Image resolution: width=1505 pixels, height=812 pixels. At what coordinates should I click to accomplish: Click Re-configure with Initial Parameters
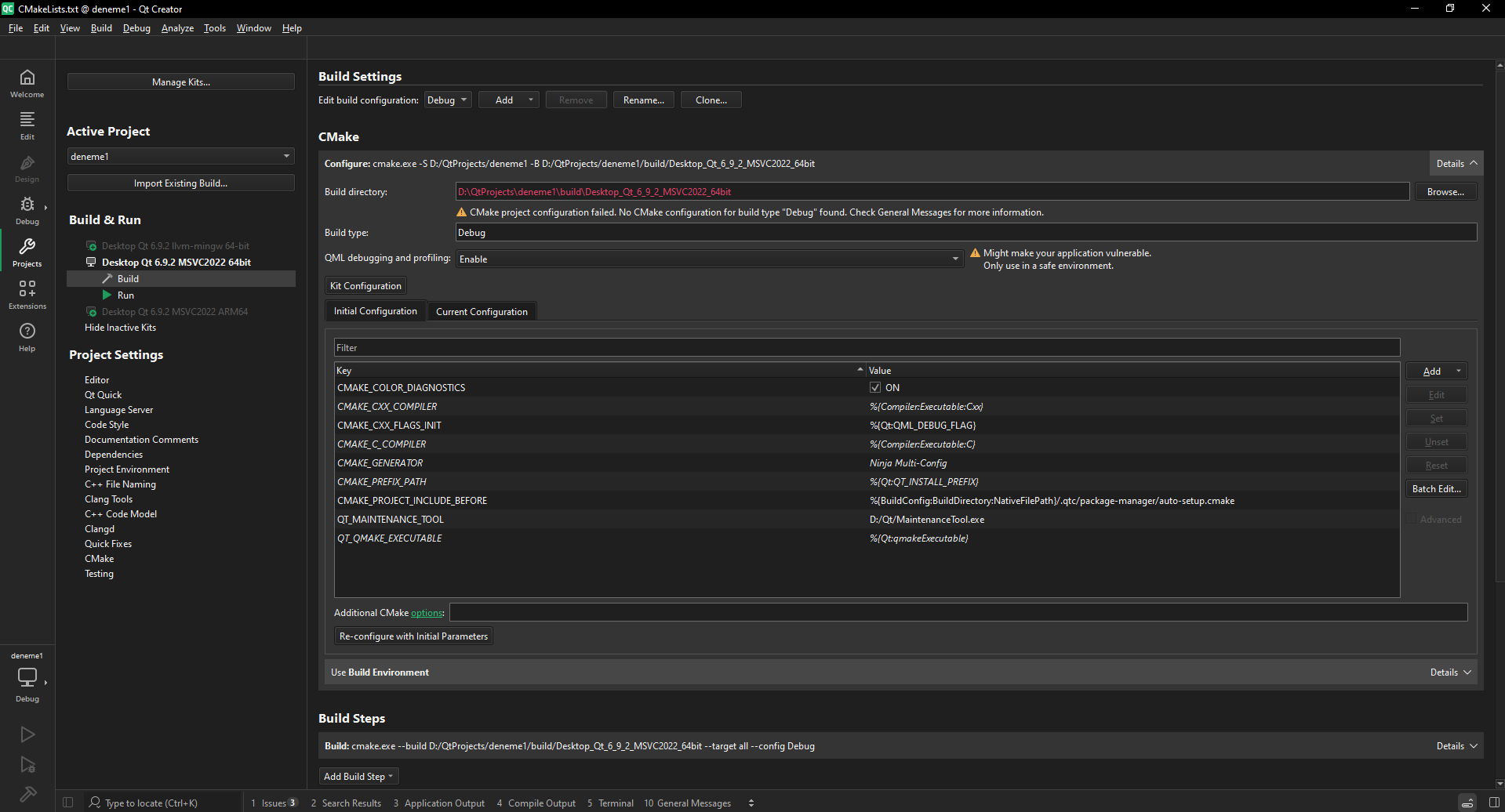pos(414,636)
